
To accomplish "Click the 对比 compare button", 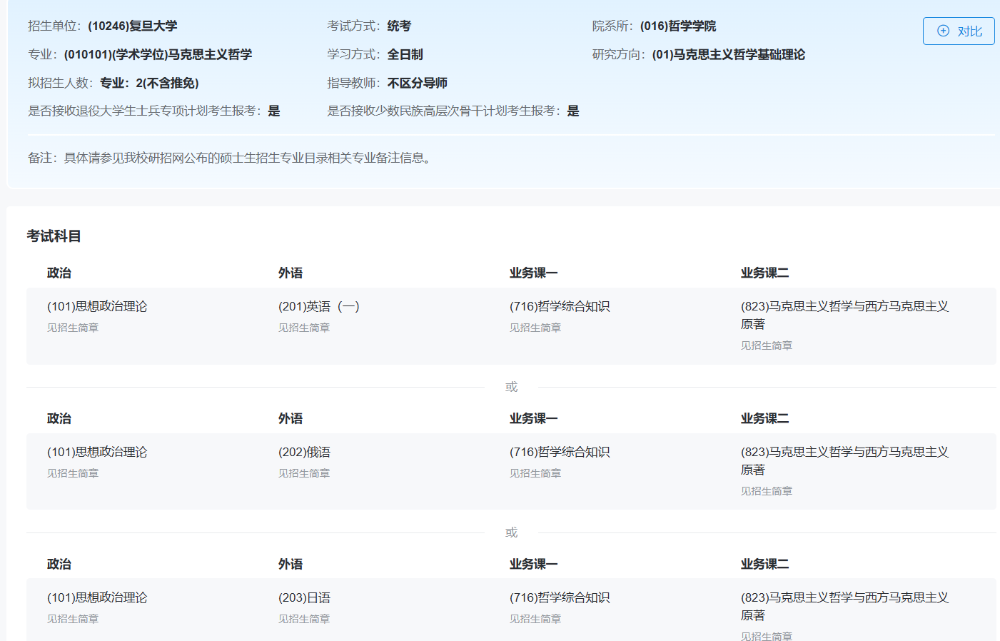I will (958, 31).
